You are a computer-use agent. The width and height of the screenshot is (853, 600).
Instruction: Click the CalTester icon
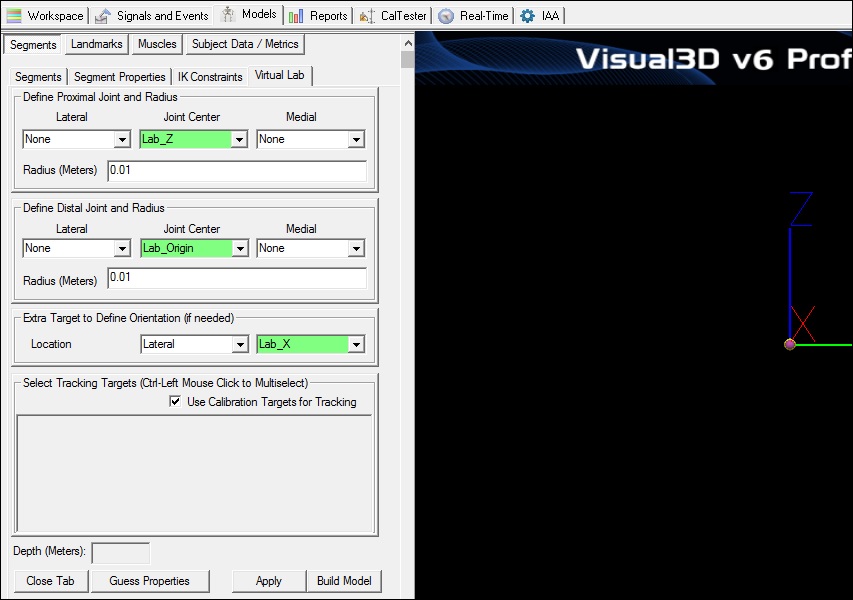click(x=367, y=16)
